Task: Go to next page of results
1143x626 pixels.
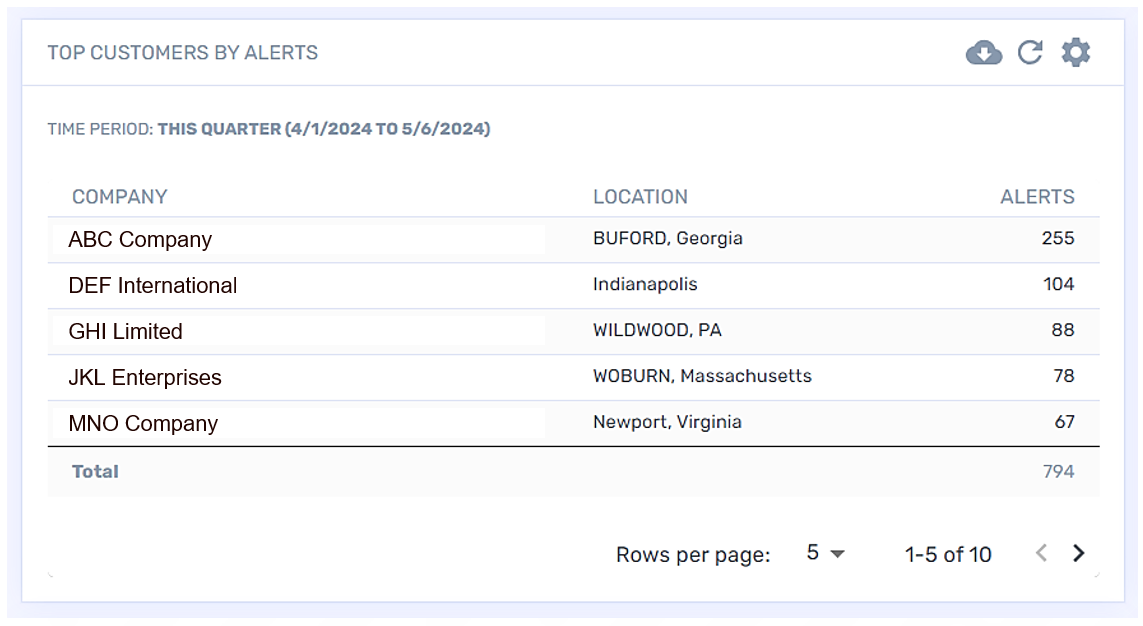Action: point(1078,553)
